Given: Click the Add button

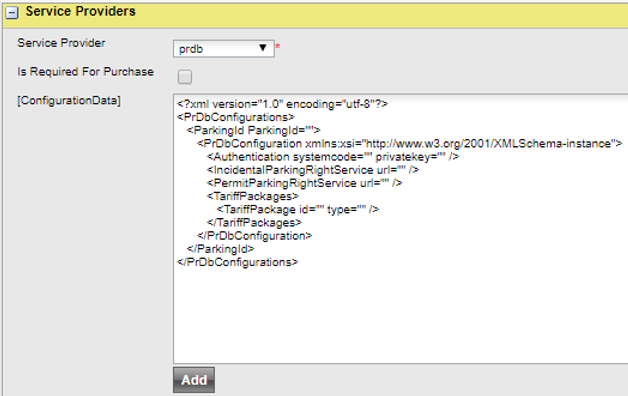Looking at the screenshot, I should click(x=194, y=380).
